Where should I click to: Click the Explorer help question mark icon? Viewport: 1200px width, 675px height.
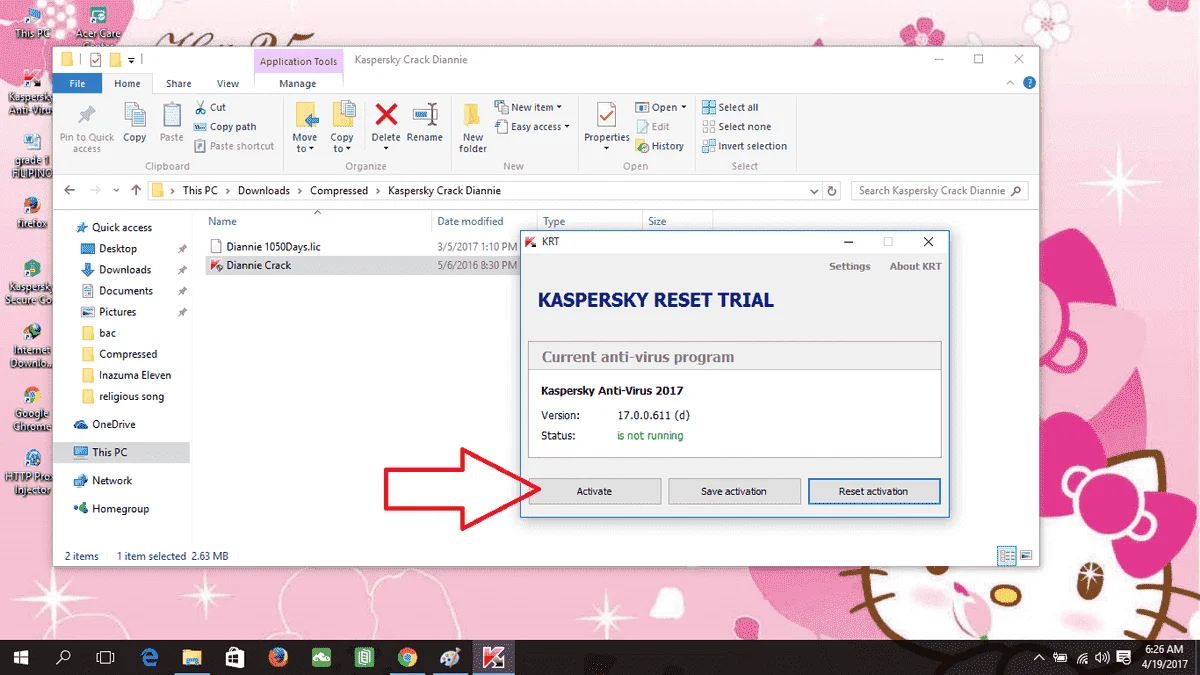pyautogui.click(x=1030, y=84)
